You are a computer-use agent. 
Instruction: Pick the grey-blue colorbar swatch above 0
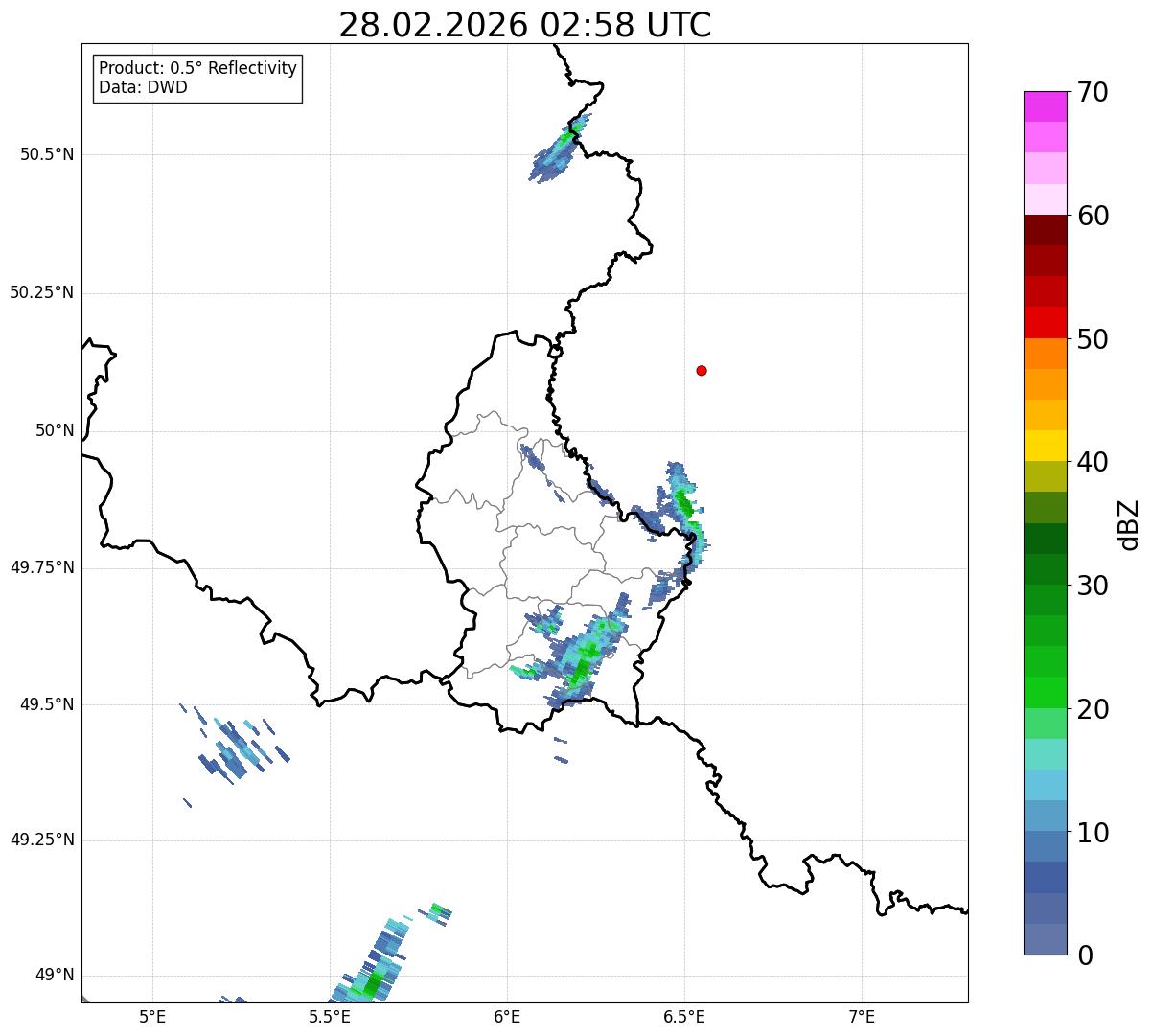[x=1045, y=939]
